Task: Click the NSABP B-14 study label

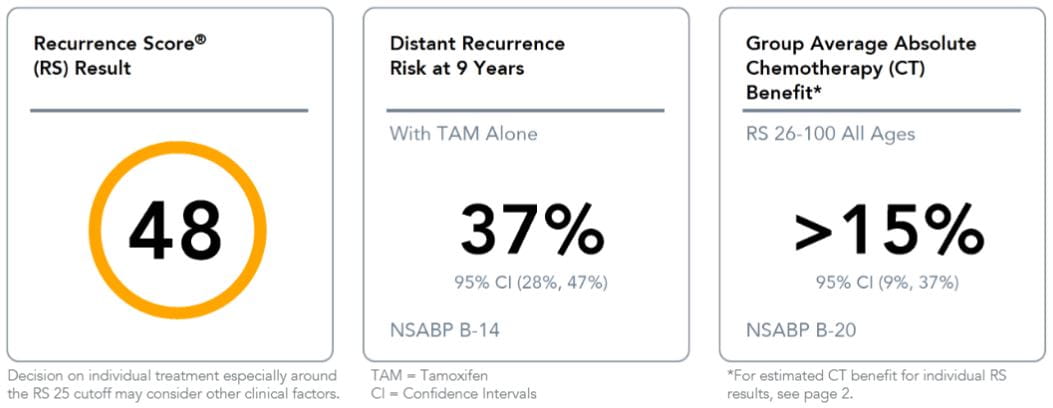Action: pyautogui.click(x=444, y=330)
